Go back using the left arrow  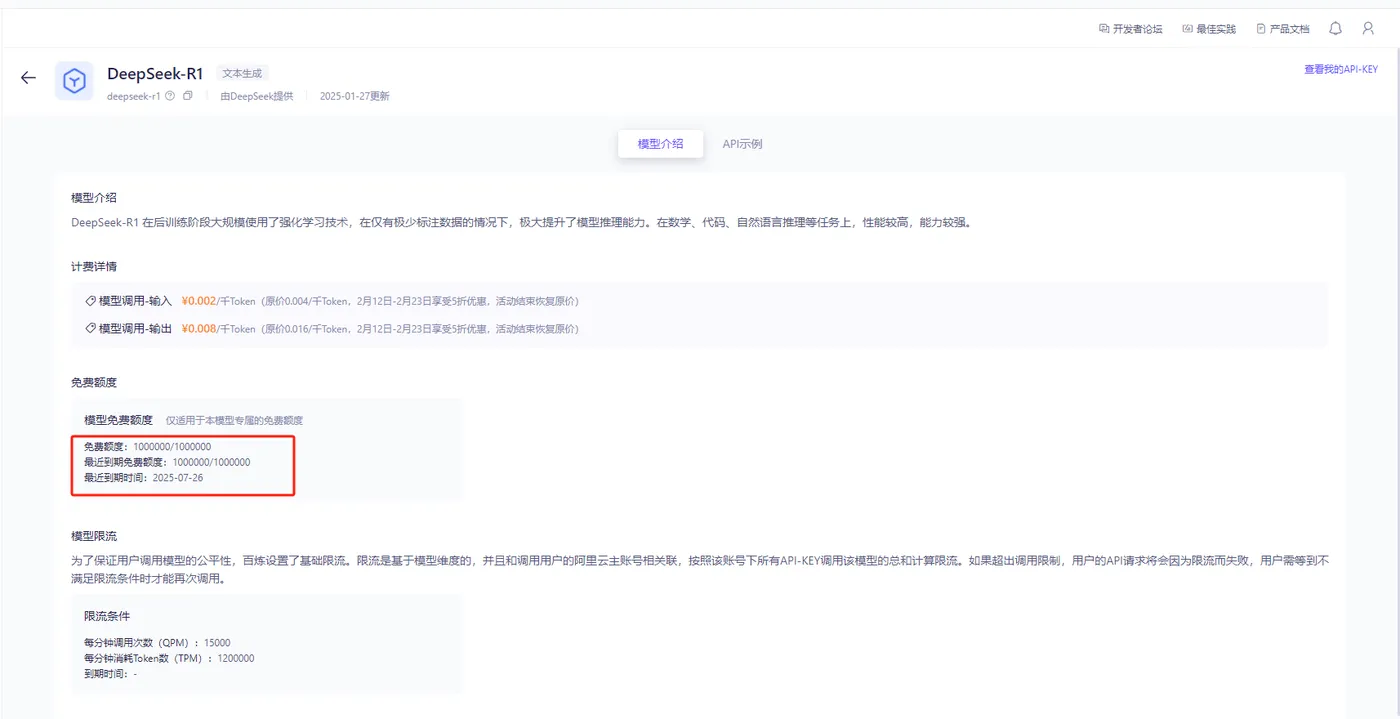pos(28,78)
